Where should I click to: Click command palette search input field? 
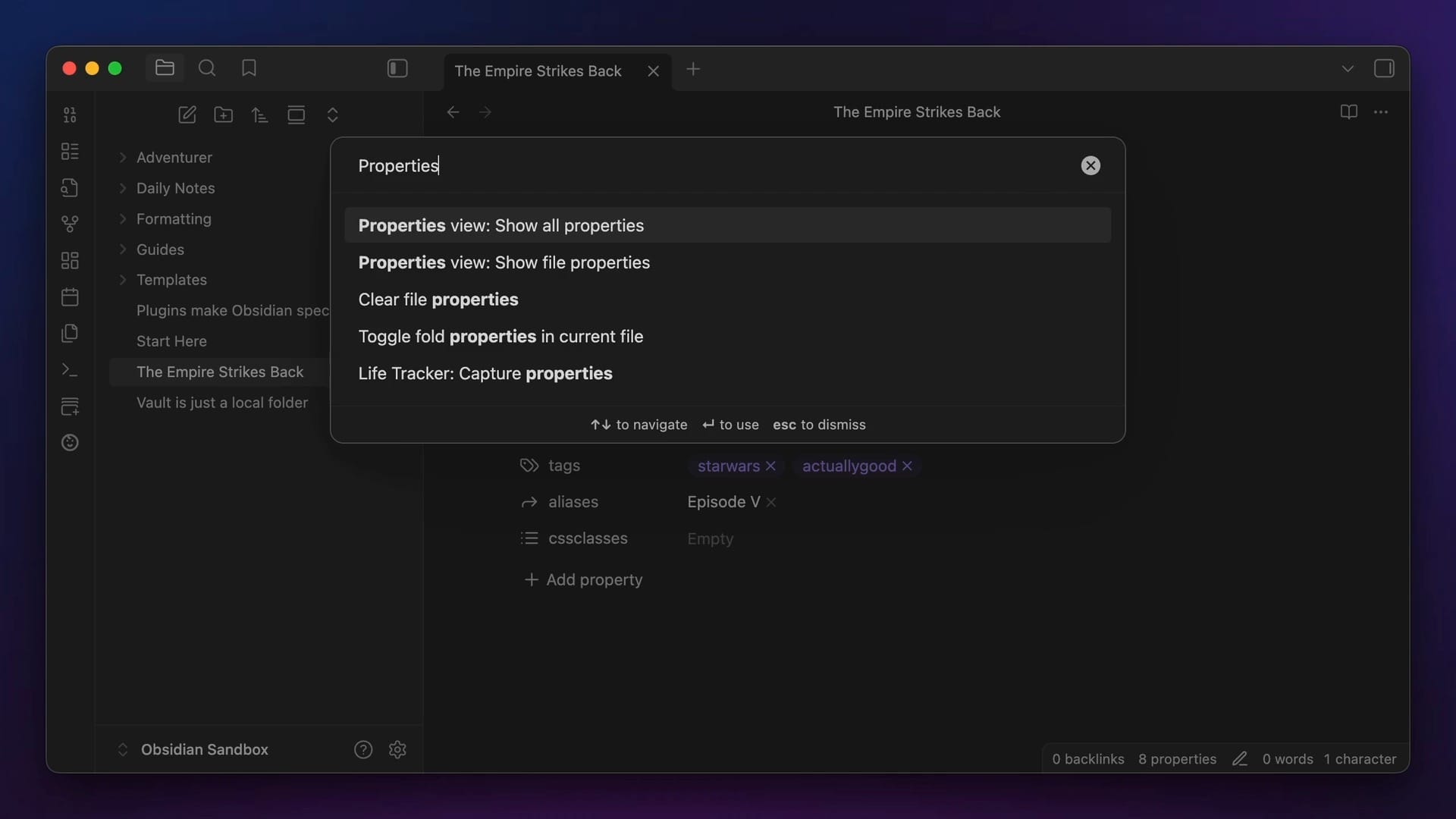click(705, 165)
